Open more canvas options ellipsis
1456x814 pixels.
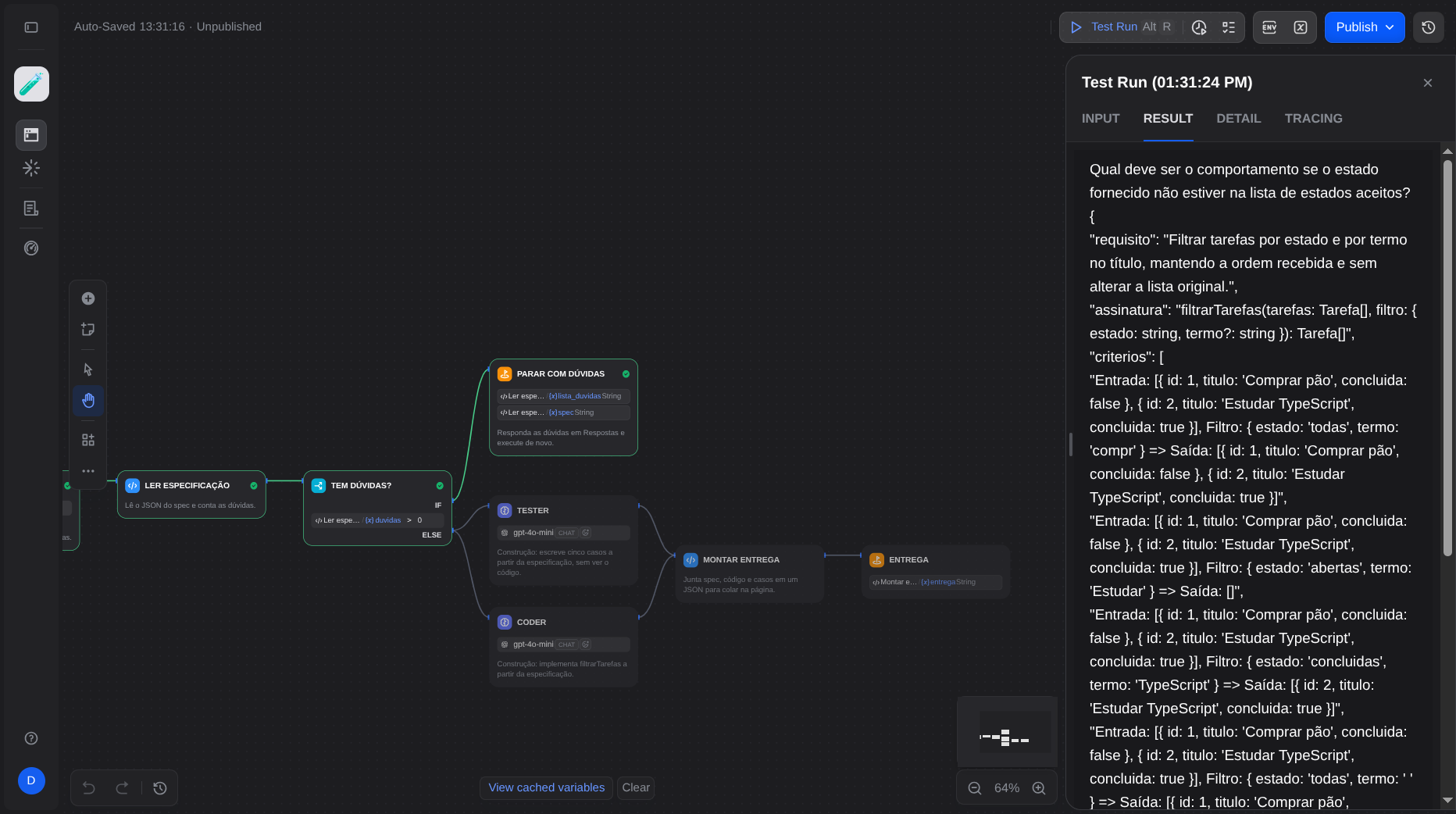point(88,471)
